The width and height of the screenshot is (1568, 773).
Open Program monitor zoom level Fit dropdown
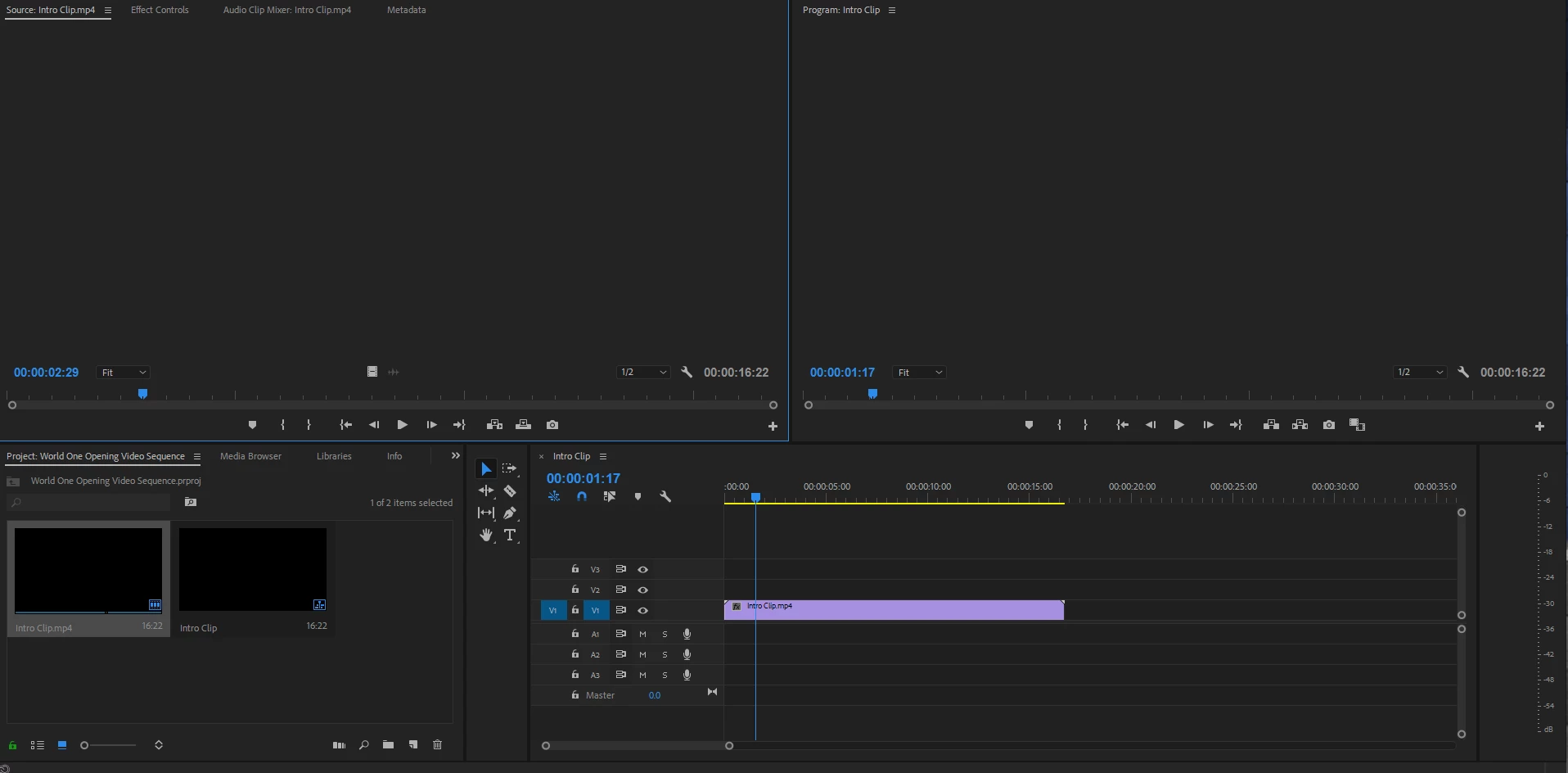click(x=919, y=373)
